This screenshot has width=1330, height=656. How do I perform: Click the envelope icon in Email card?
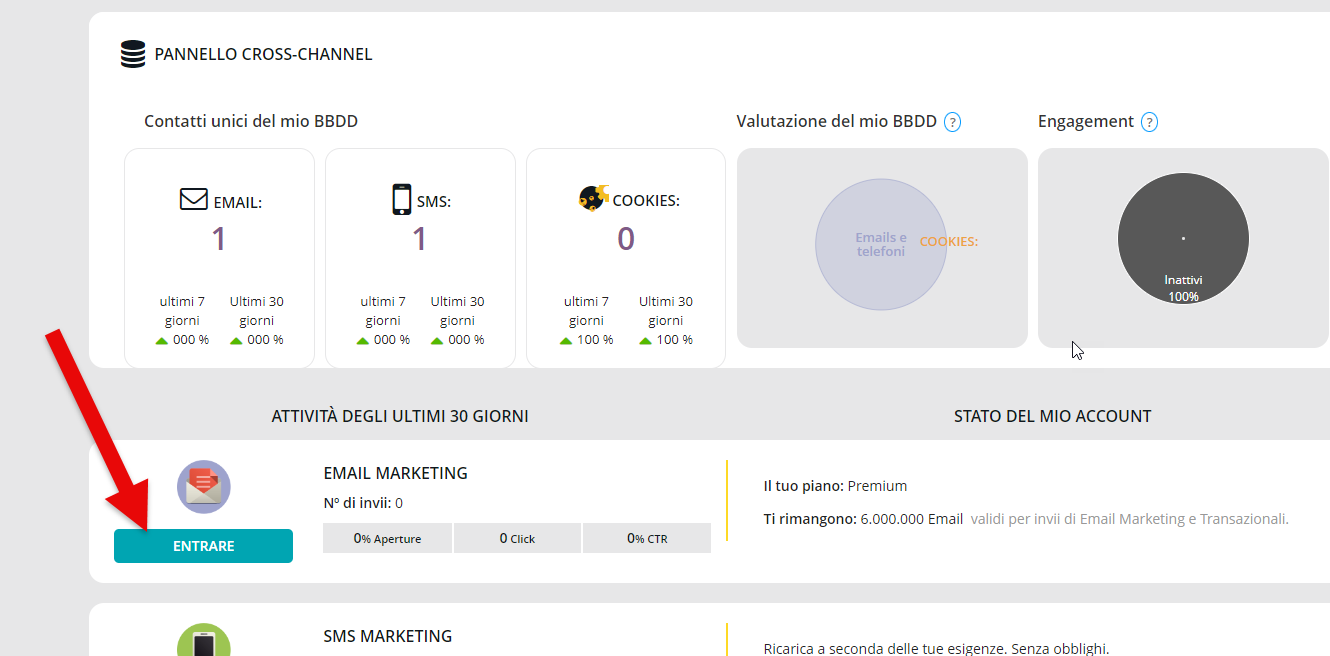click(x=194, y=200)
